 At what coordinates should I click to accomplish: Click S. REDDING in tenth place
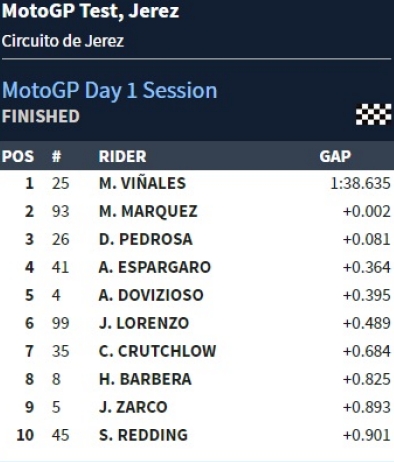[x=143, y=435]
